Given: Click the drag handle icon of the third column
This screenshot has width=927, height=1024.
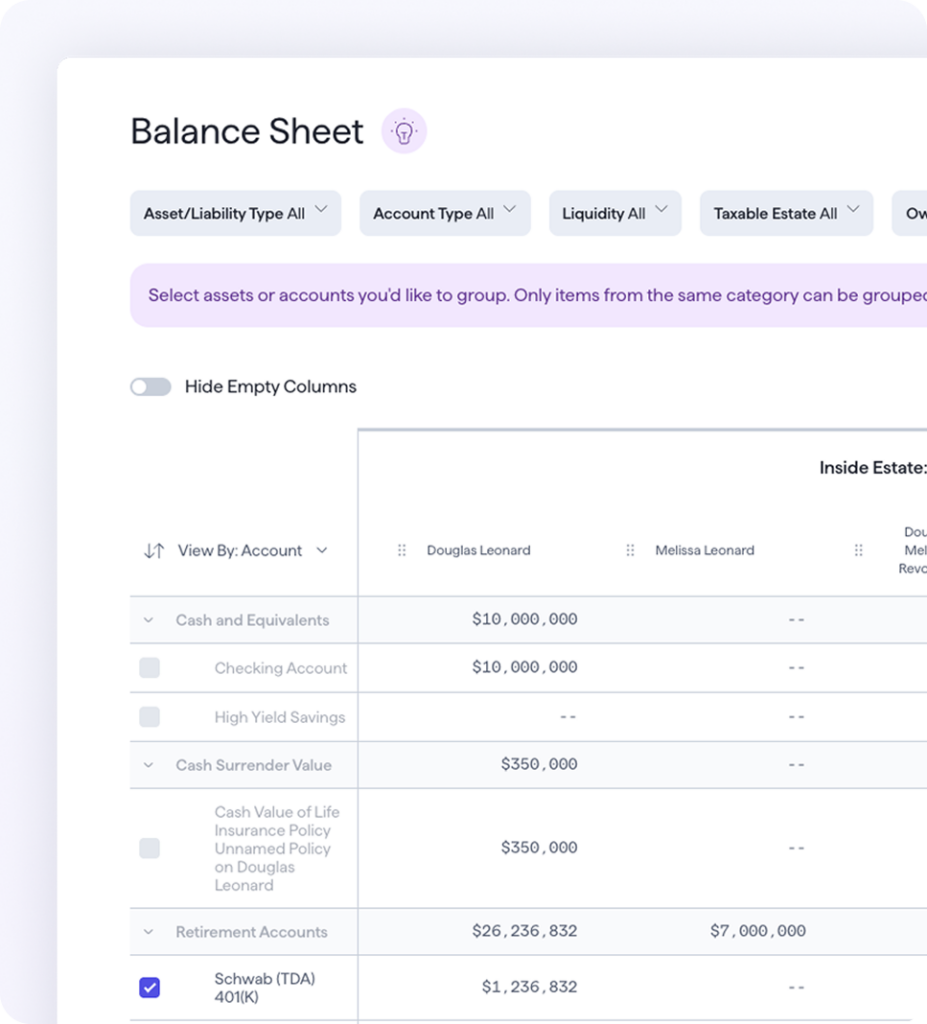Looking at the screenshot, I should click(858, 551).
